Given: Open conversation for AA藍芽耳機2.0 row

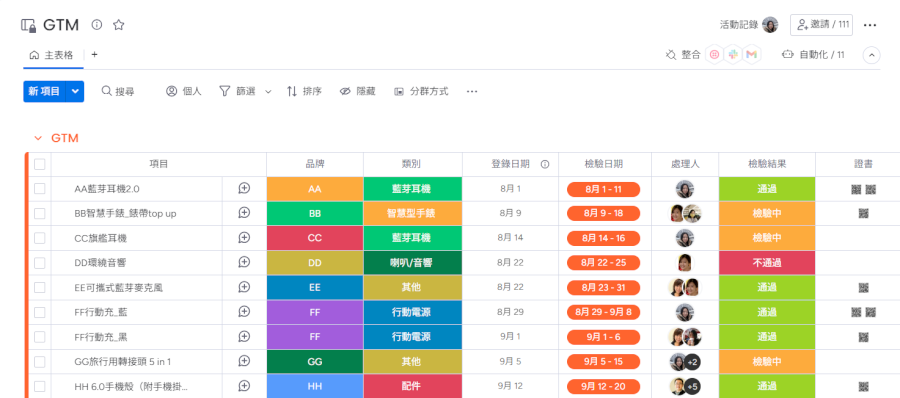Looking at the screenshot, I should pos(244,188).
